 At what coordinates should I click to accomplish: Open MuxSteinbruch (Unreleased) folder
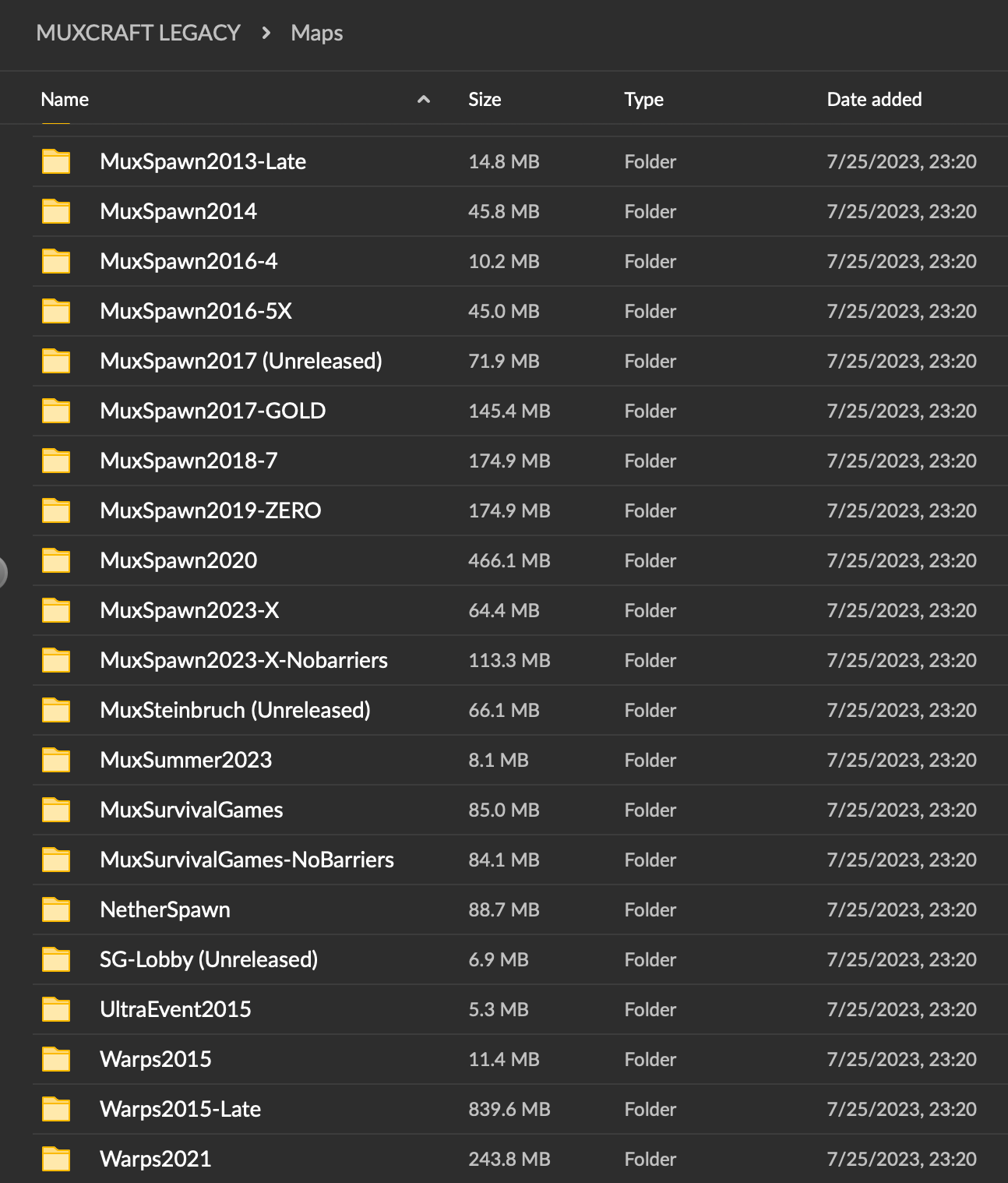235,710
